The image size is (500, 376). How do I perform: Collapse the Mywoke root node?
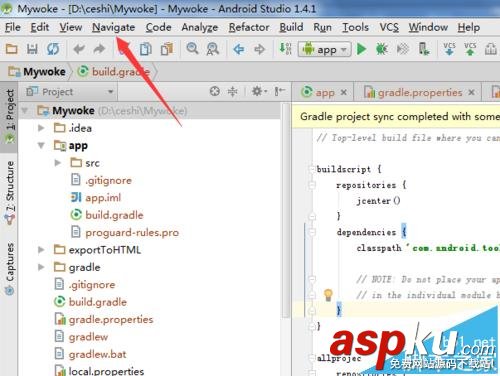(x=25, y=110)
